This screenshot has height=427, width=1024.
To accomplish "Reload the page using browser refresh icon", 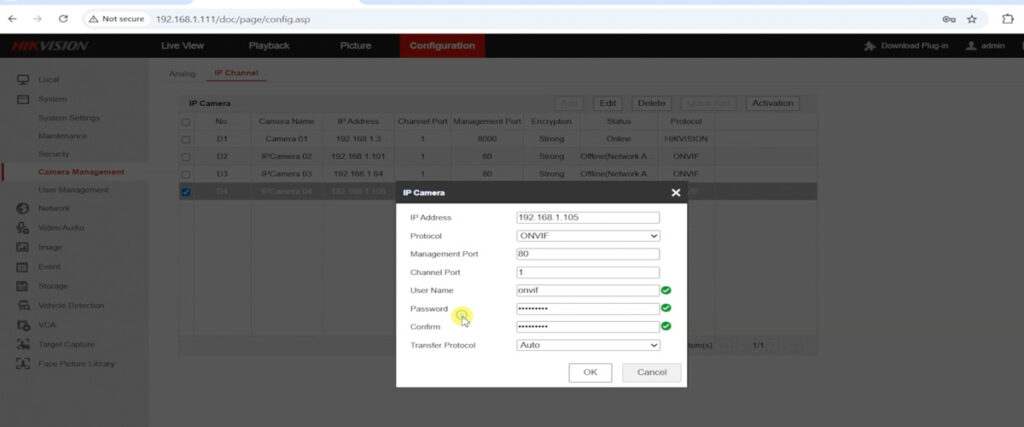I will point(63,19).
